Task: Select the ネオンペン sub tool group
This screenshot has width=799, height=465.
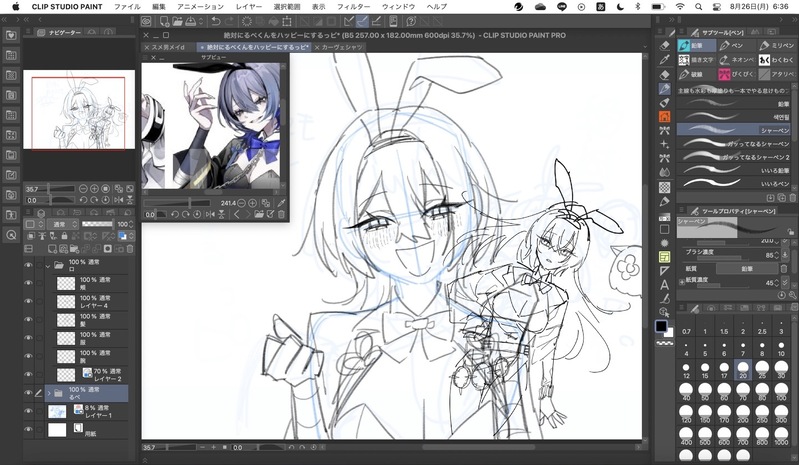Action: click(x=736, y=60)
